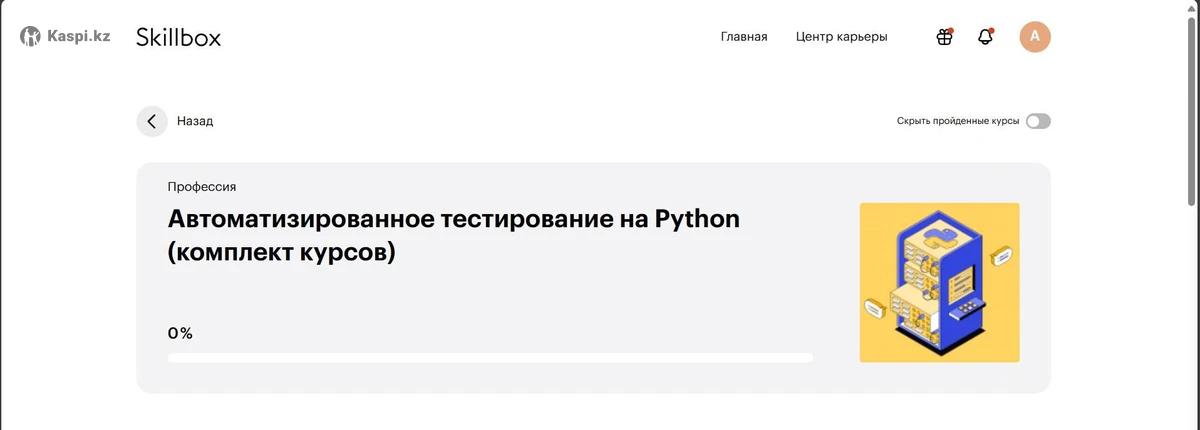Image resolution: width=1200 pixels, height=430 pixels.
Task: Go to the Главная menu item
Action: point(743,37)
